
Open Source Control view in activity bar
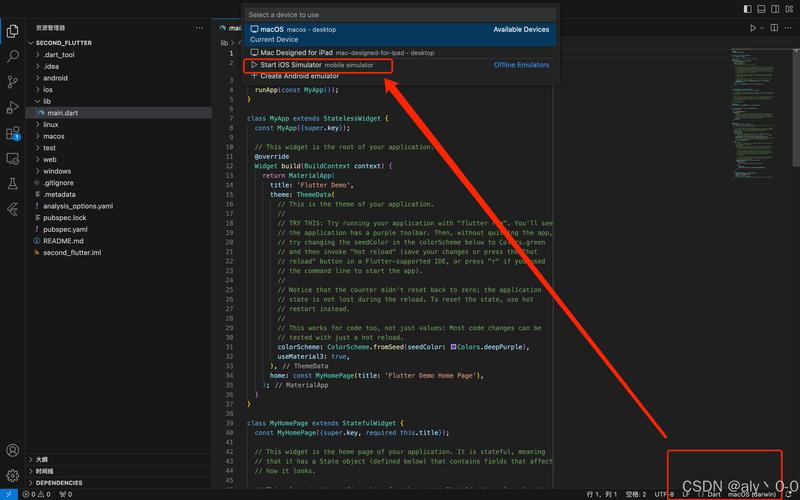(12, 82)
